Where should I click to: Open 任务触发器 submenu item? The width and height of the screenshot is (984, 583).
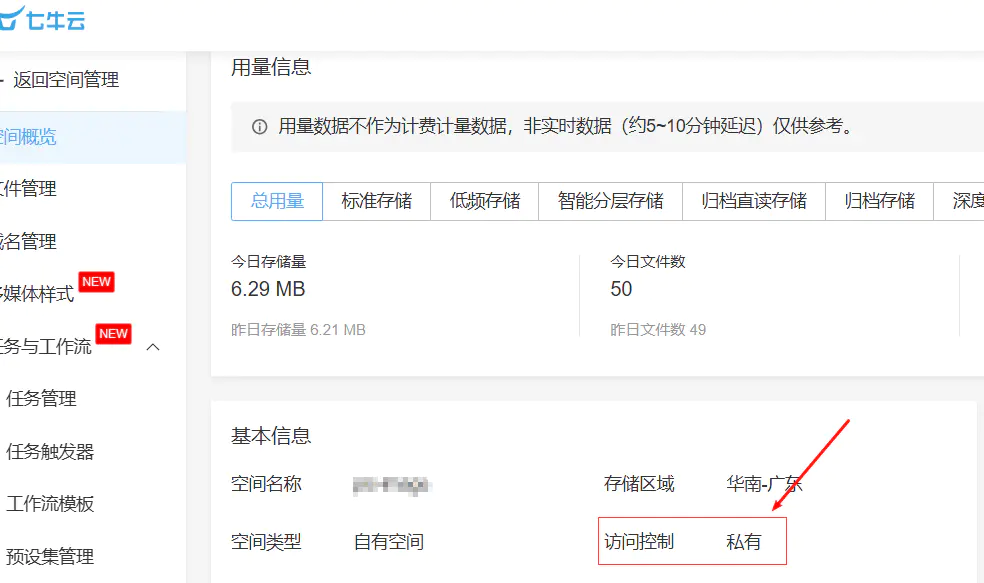click(x=50, y=451)
